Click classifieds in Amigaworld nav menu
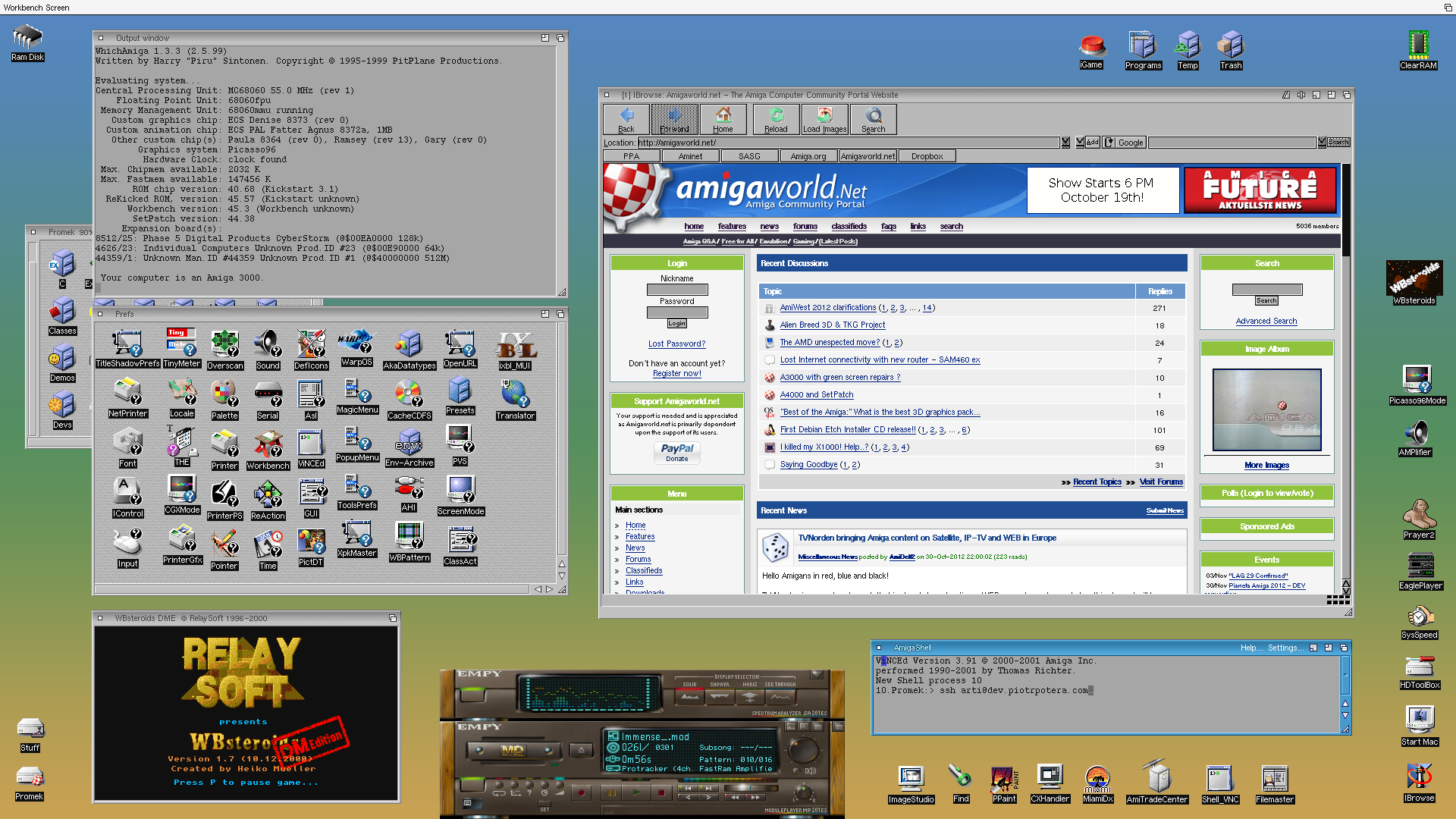The width and height of the screenshot is (1456, 819). (849, 226)
